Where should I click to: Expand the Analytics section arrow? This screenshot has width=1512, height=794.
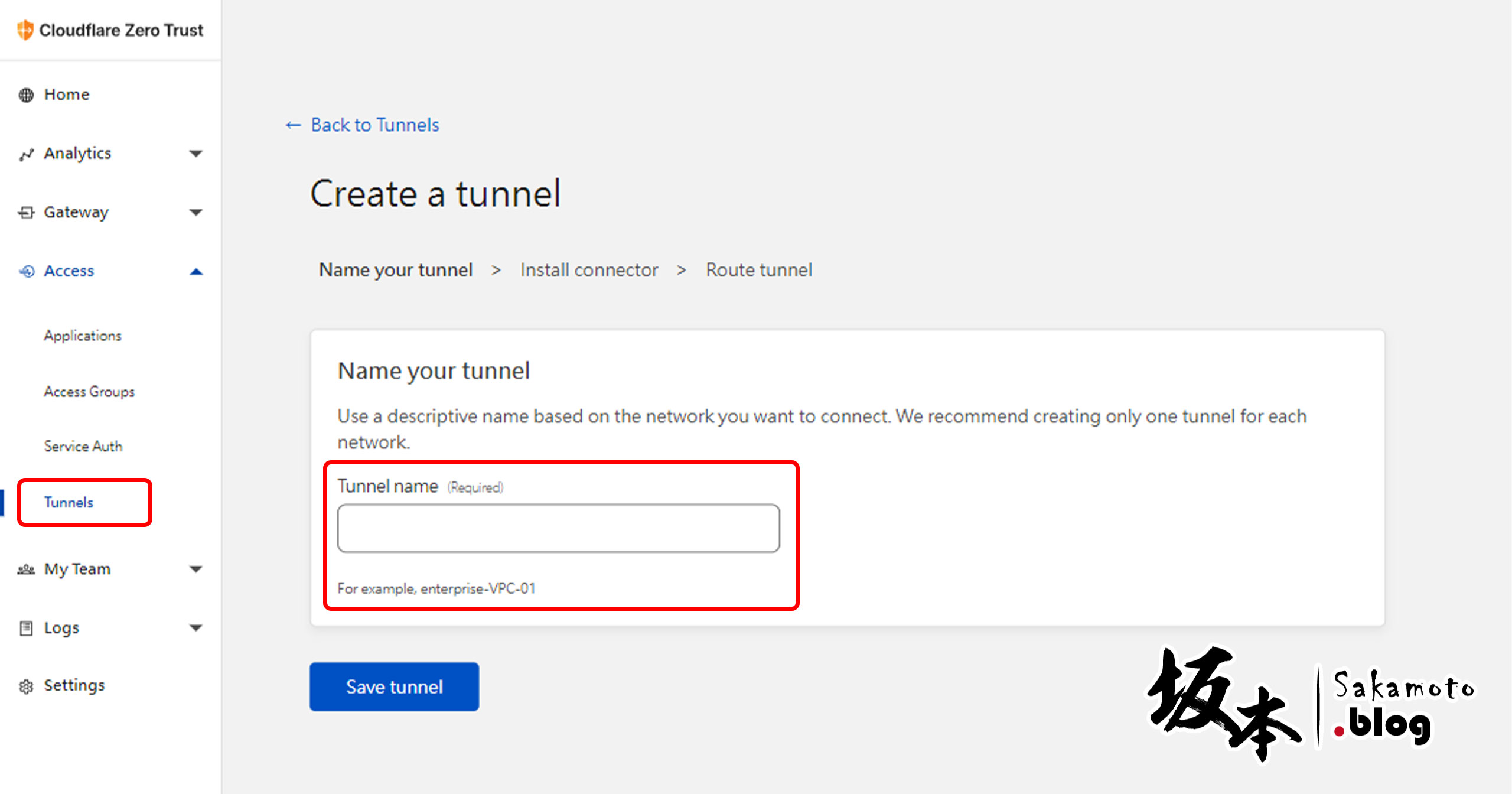(x=195, y=154)
